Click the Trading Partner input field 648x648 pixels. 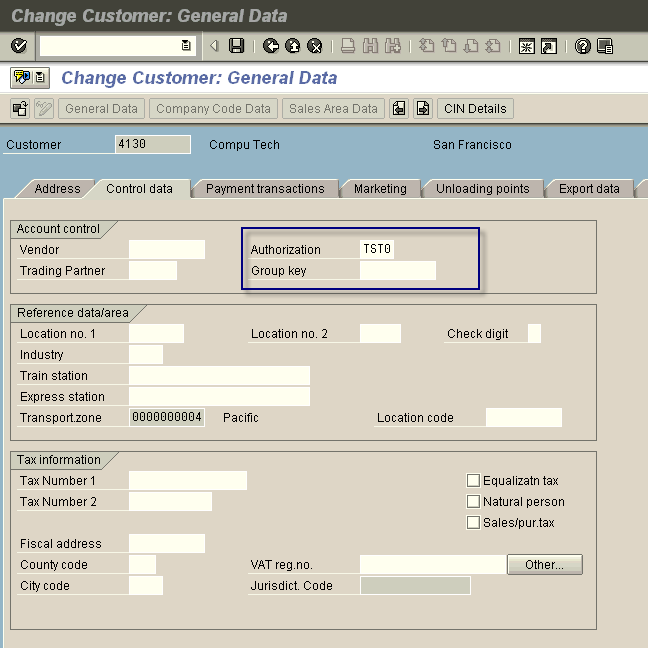(x=152, y=271)
